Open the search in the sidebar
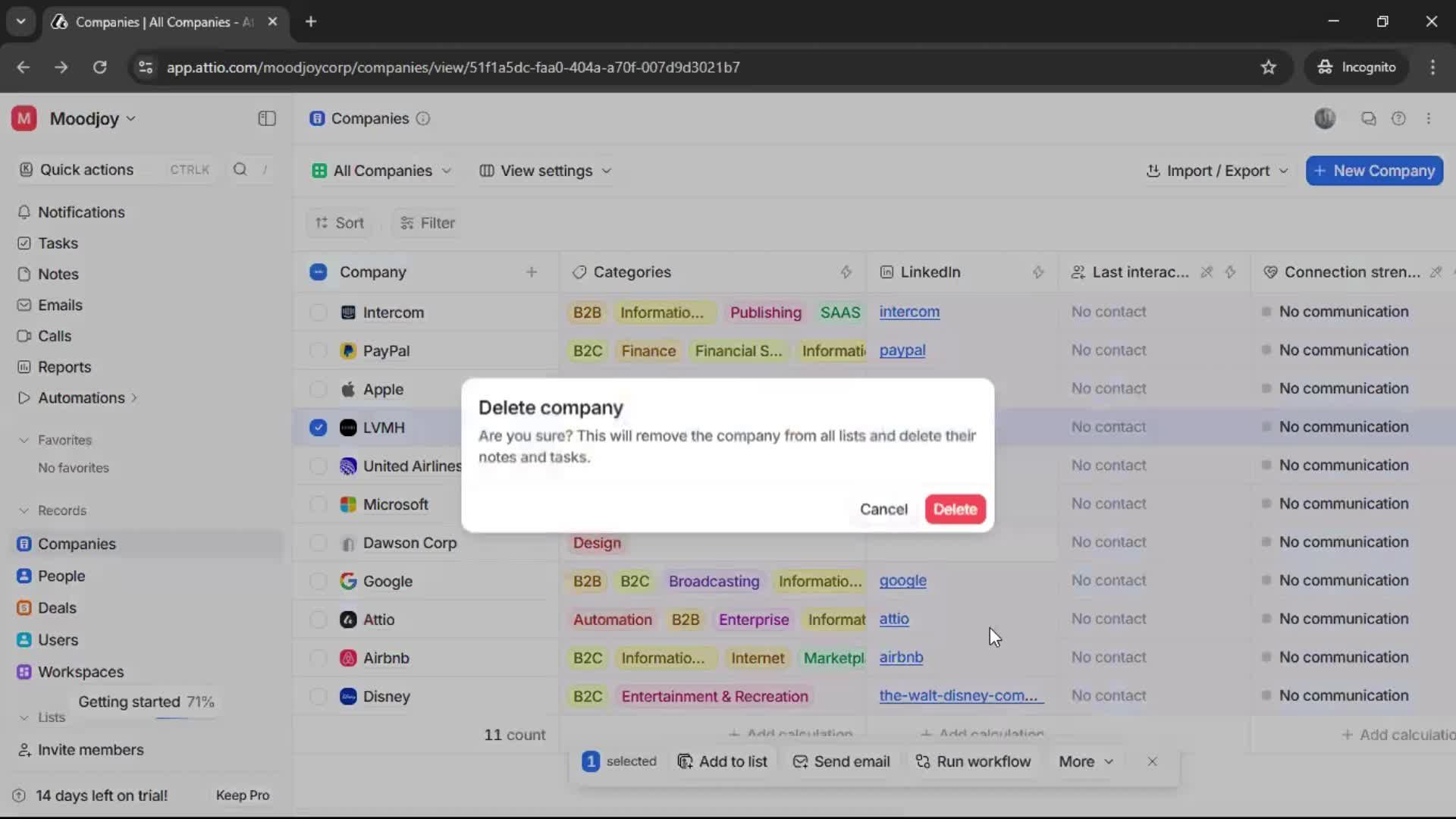The height and width of the screenshot is (819, 1456). [x=240, y=170]
